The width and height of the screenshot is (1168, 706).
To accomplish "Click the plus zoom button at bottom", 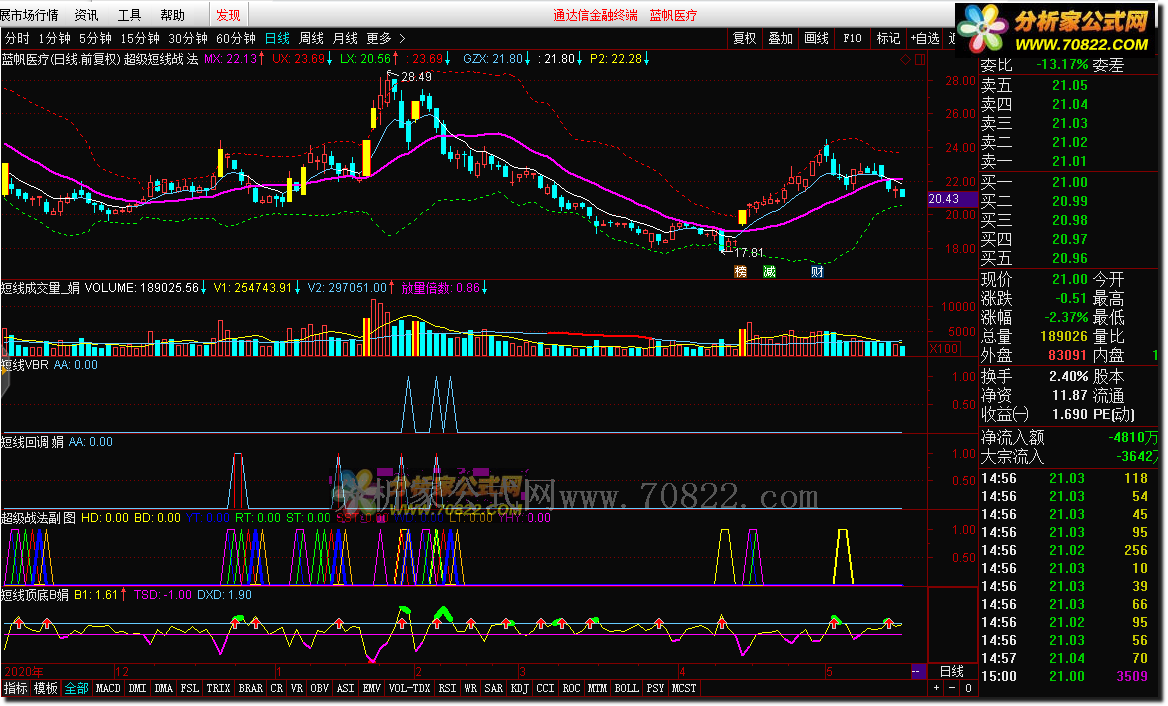I will [936, 688].
